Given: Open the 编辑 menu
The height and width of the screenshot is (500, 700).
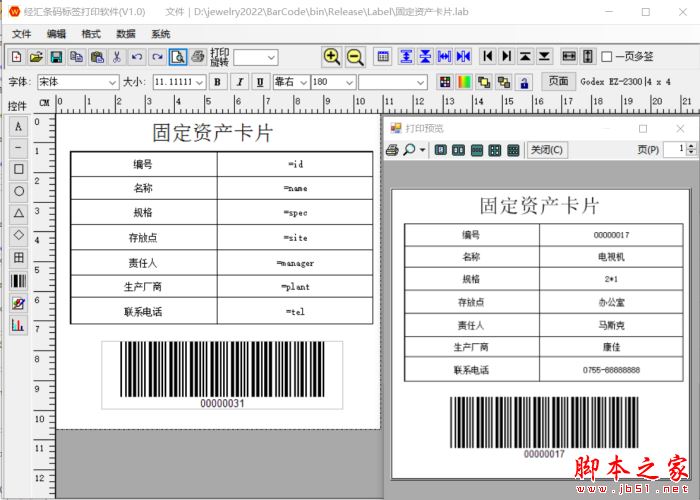Looking at the screenshot, I should [56, 34].
